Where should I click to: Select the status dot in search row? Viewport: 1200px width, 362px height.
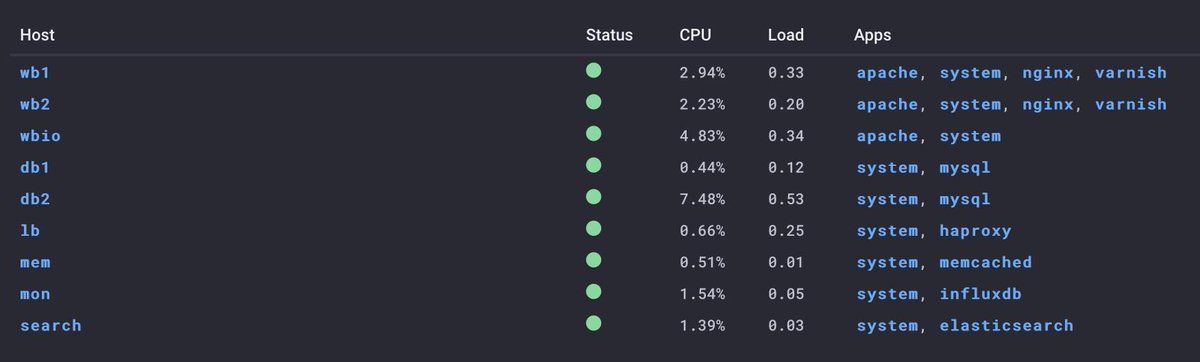(593, 324)
